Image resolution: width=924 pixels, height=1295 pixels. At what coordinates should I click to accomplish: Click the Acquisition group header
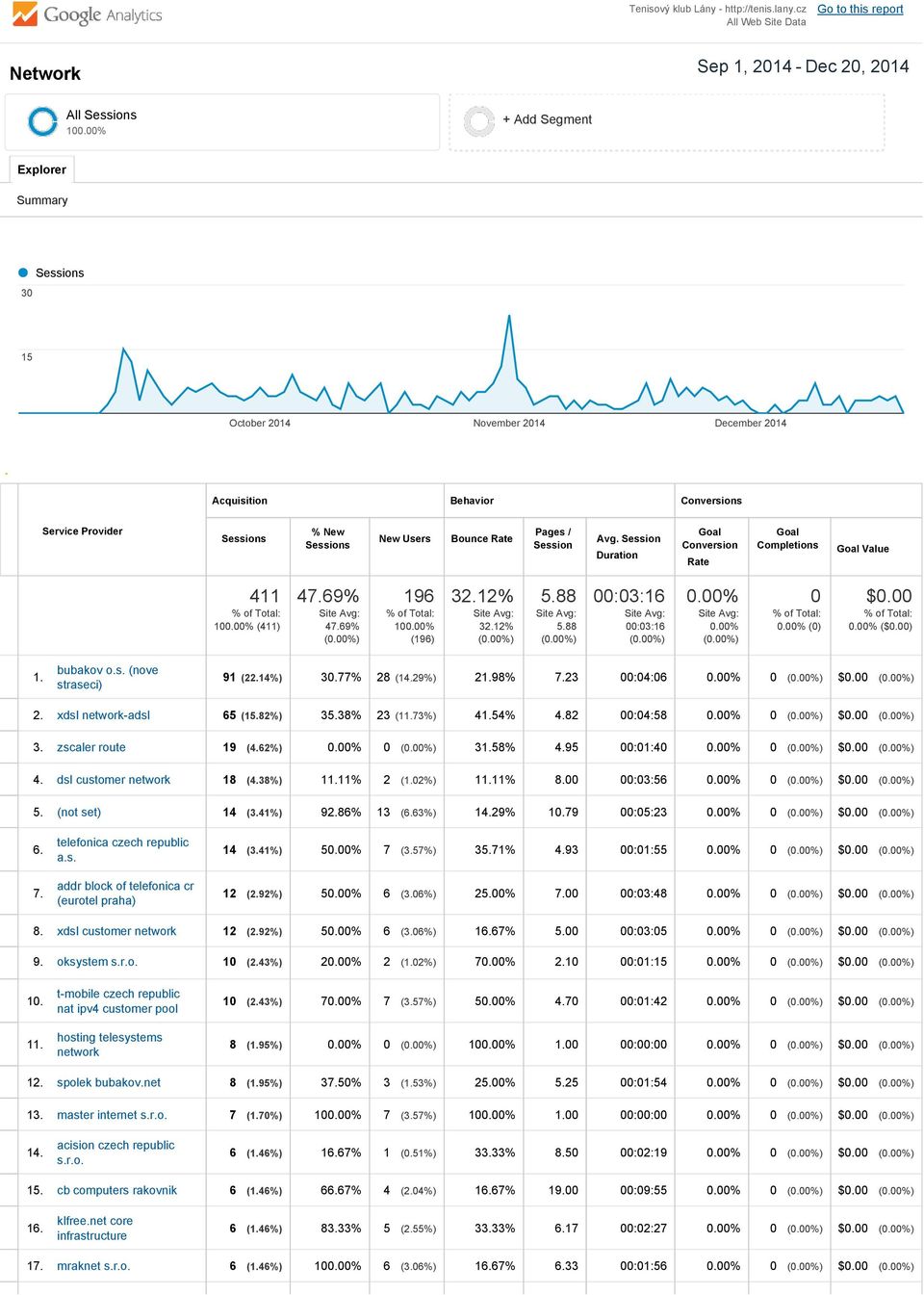click(240, 501)
